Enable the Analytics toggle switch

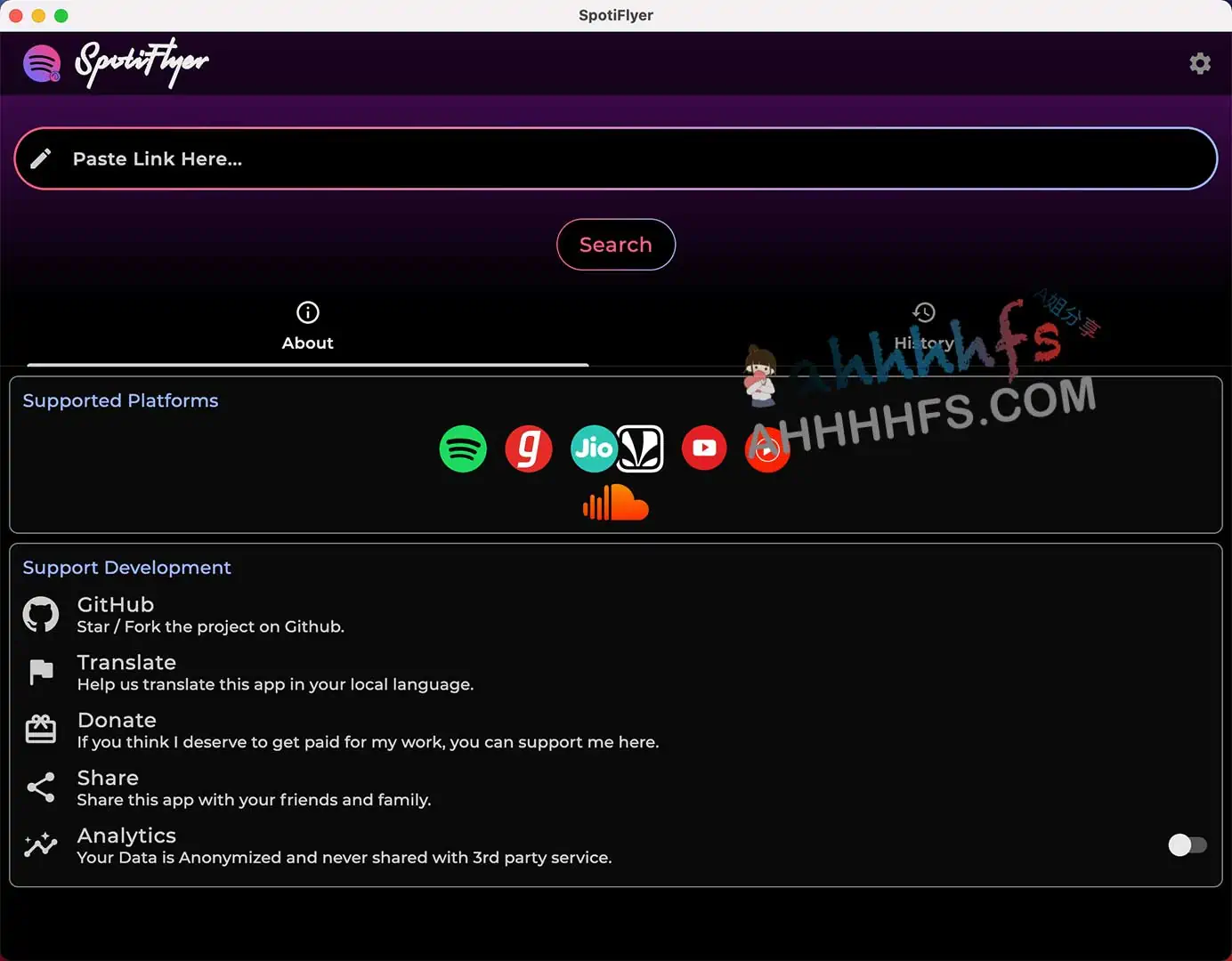tap(1187, 845)
